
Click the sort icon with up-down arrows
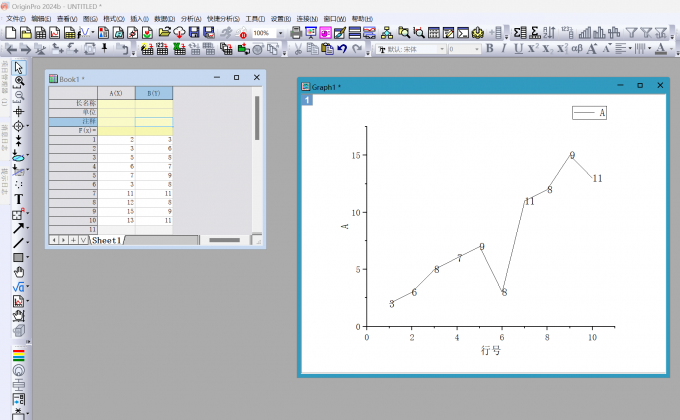[549, 33]
